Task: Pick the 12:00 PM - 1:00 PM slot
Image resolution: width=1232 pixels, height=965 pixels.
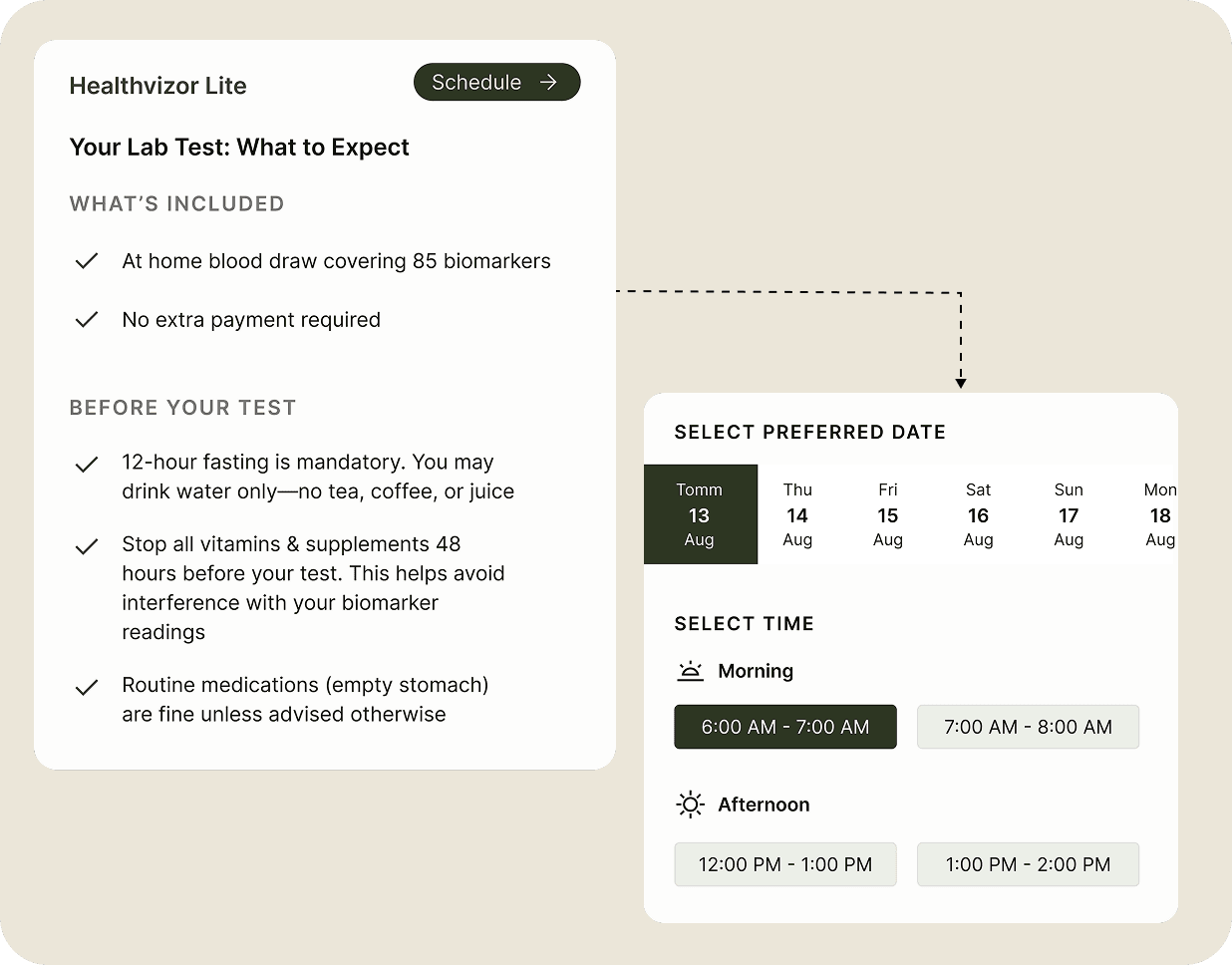Action: click(784, 864)
